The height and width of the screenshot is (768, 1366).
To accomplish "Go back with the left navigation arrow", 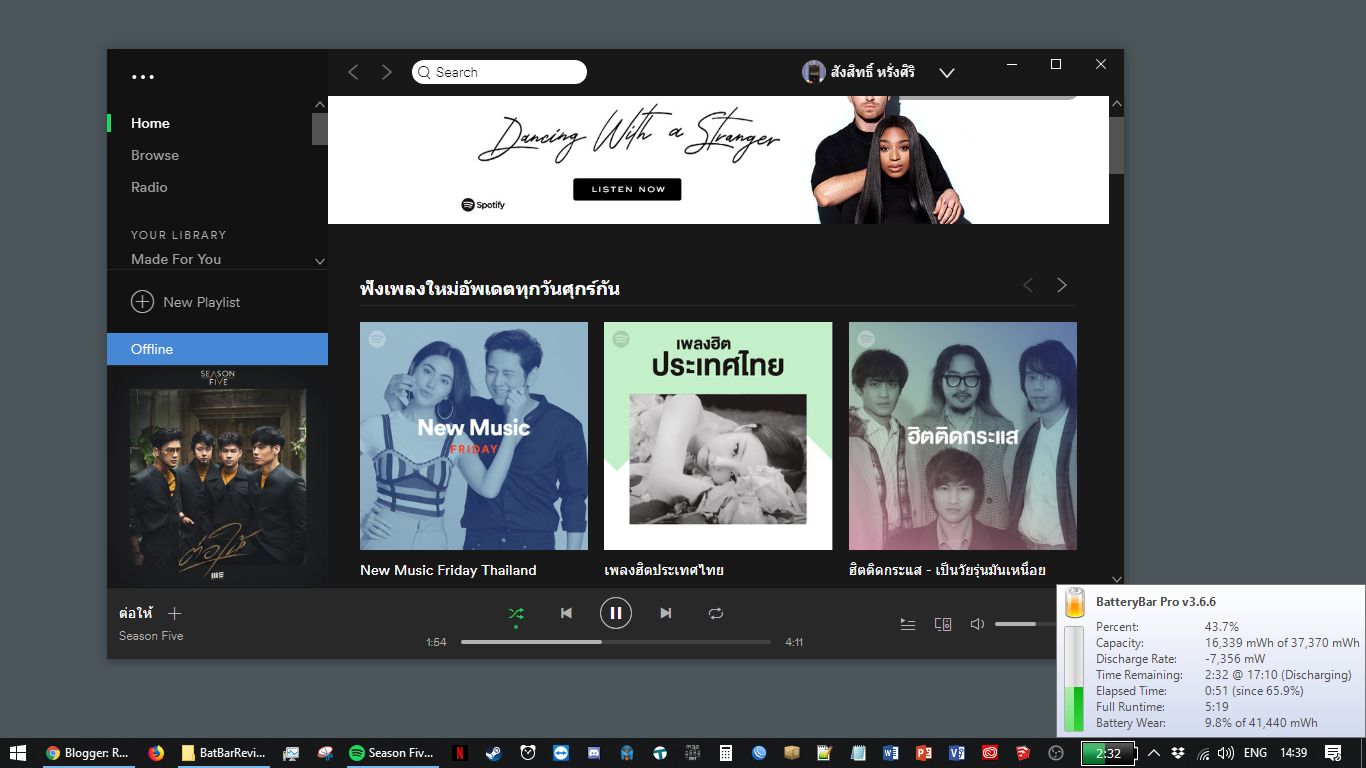I will tap(353, 72).
